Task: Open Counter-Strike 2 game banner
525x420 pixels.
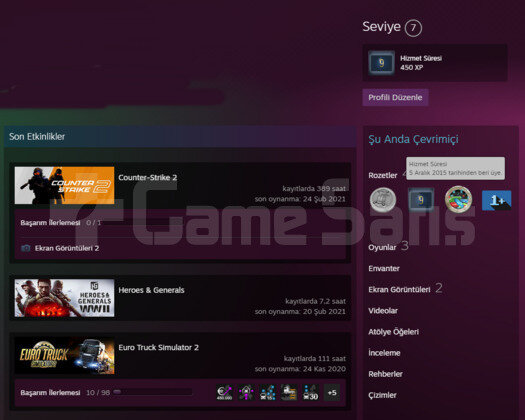Action: point(64,185)
